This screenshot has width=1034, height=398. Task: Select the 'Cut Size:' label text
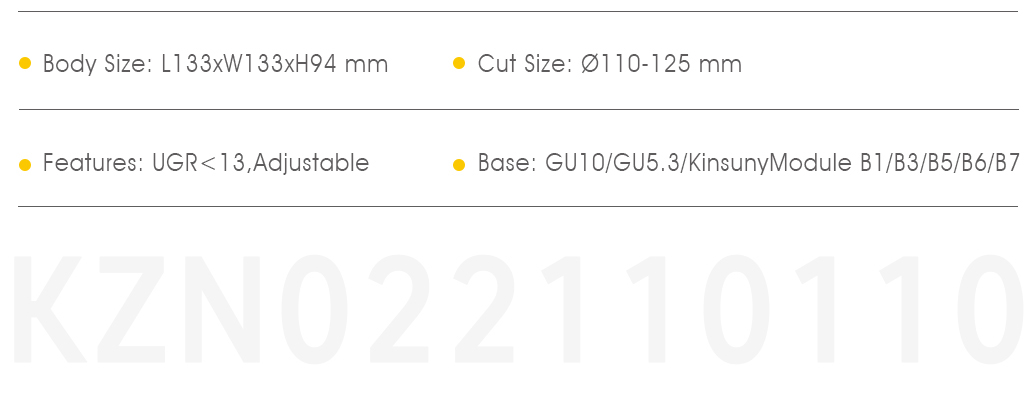[x=524, y=64]
